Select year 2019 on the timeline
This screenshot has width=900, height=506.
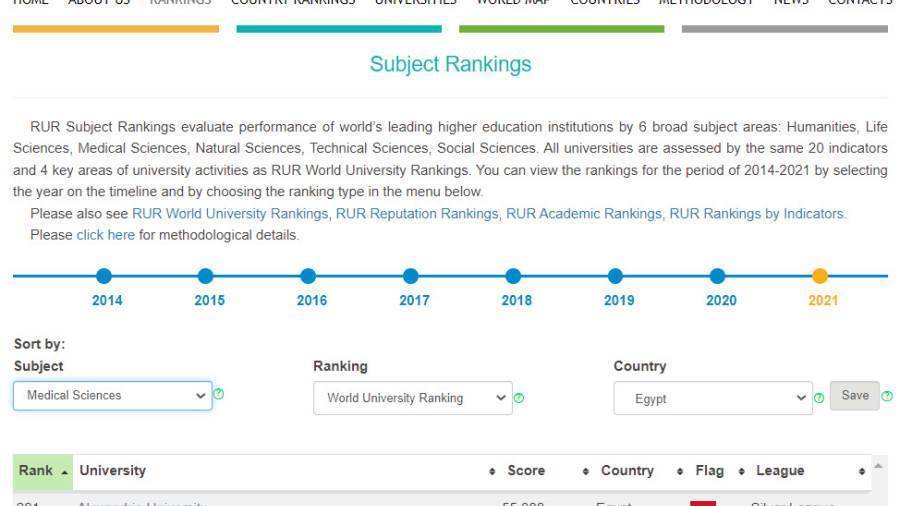pos(615,276)
